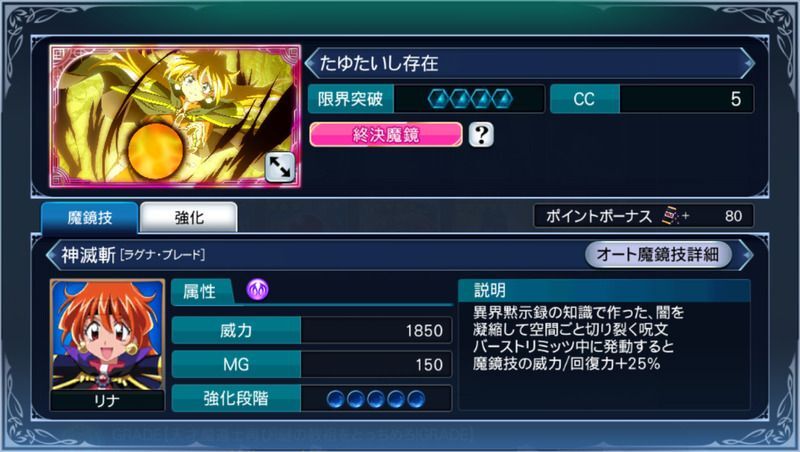Open the オート魔鏡技詳細 button
The width and height of the screenshot is (800, 452).
click(x=658, y=254)
